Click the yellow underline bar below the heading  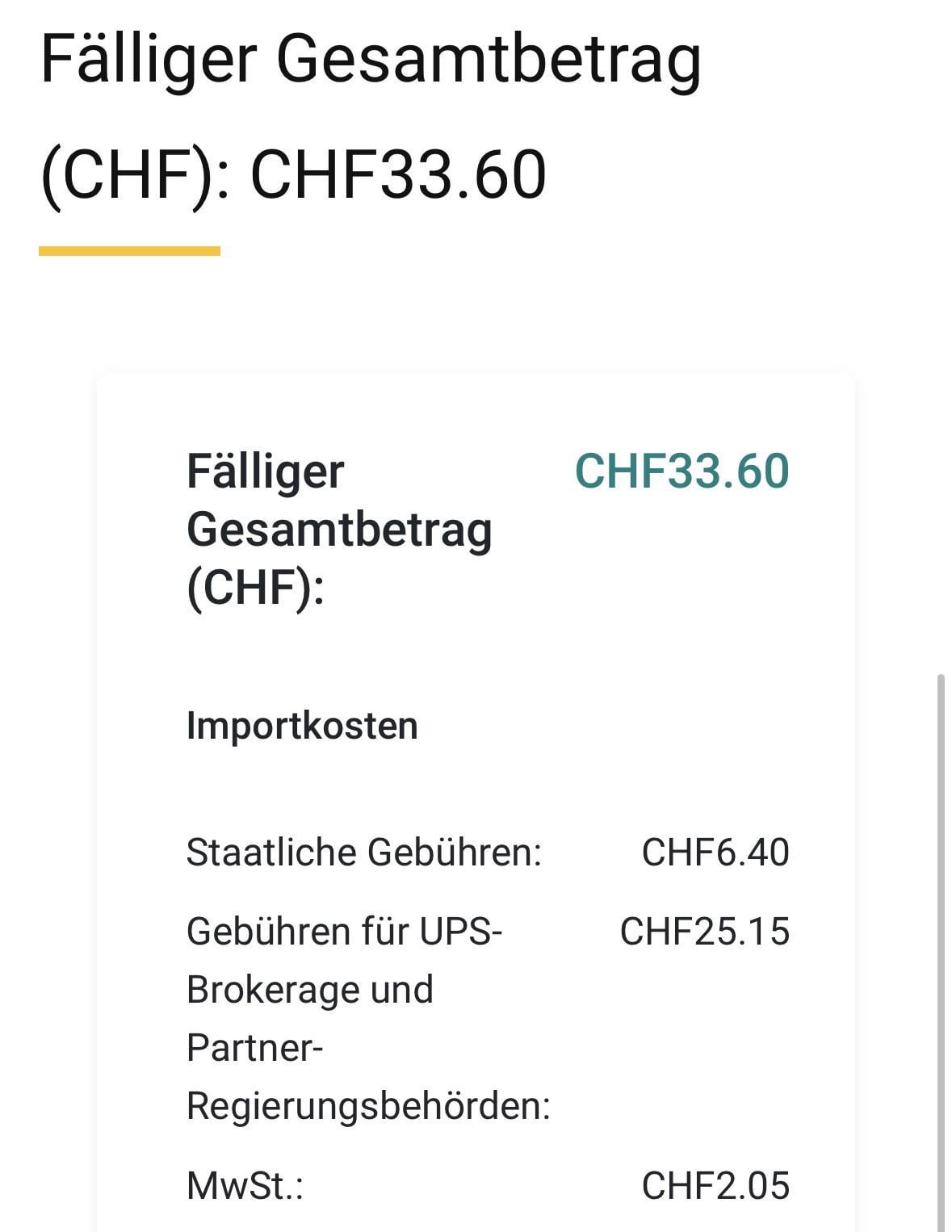129,251
